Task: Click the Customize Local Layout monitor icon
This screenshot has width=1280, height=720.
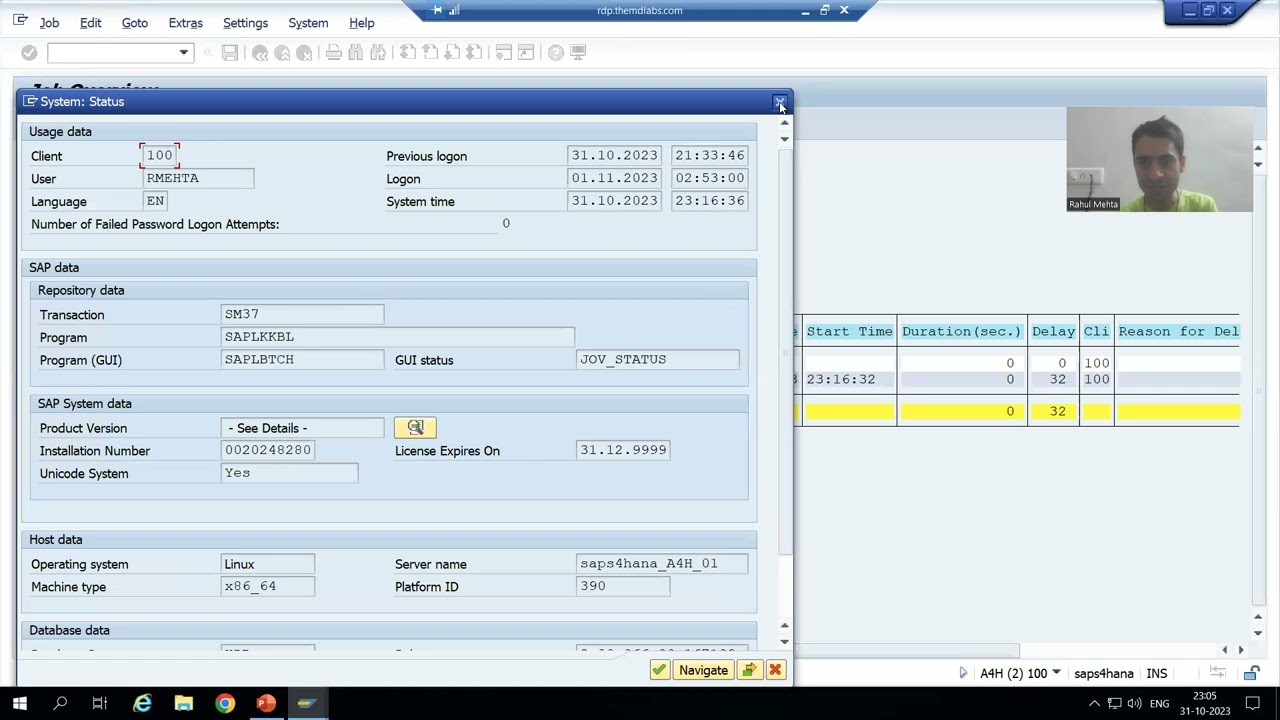Action: tap(578, 52)
